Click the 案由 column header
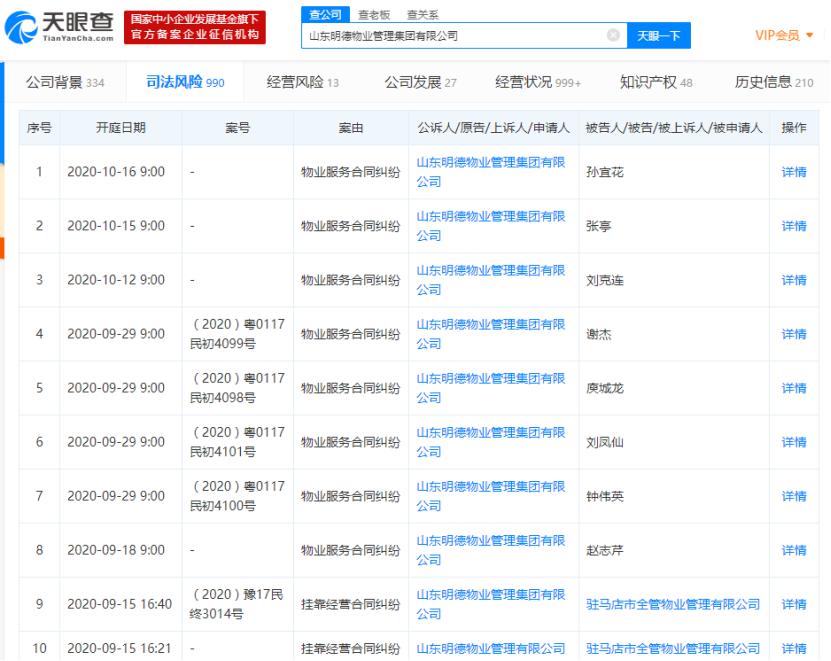The height and width of the screenshot is (661, 831). [351, 128]
